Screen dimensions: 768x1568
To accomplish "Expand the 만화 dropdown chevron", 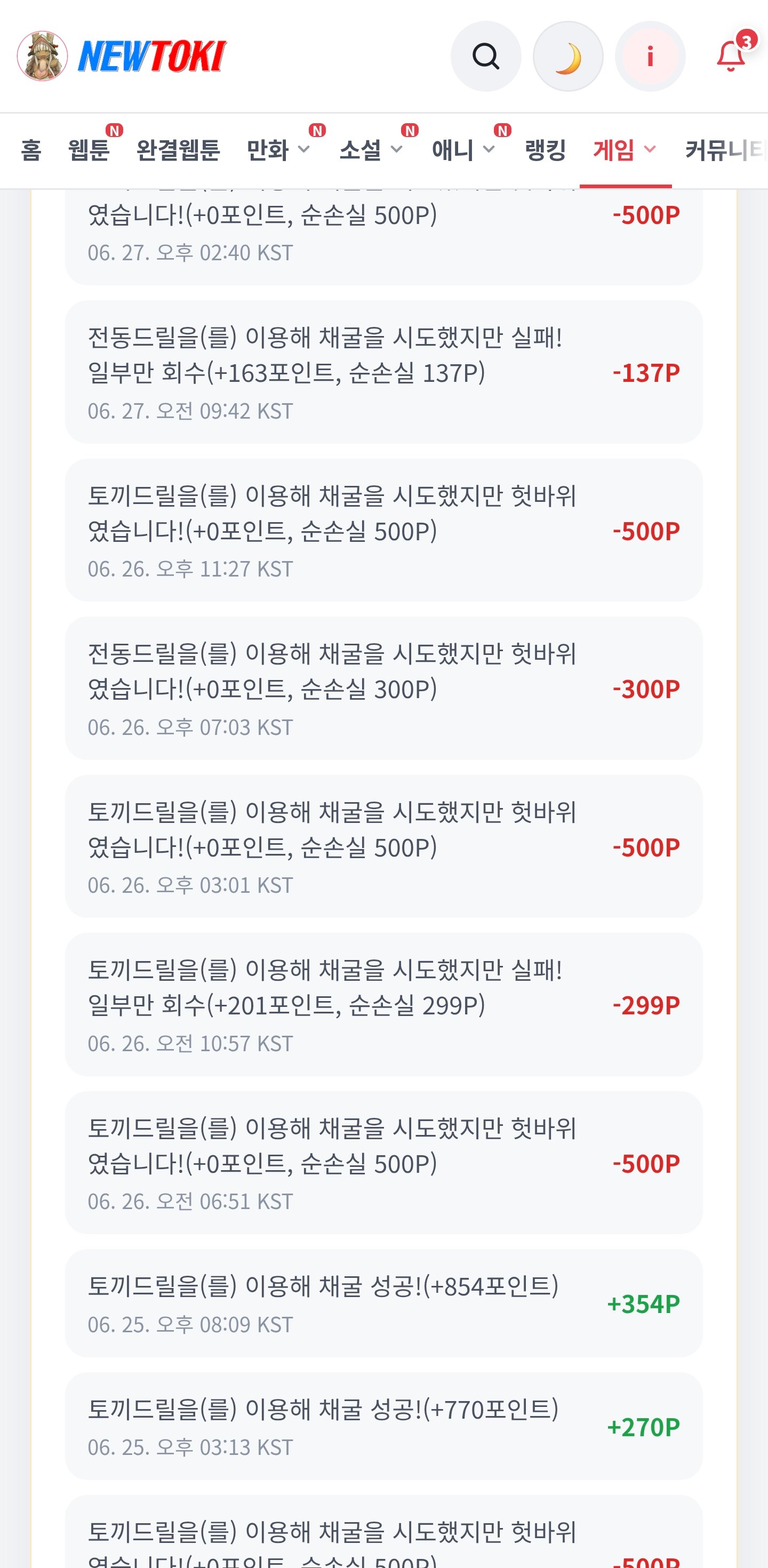I will [303, 149].
